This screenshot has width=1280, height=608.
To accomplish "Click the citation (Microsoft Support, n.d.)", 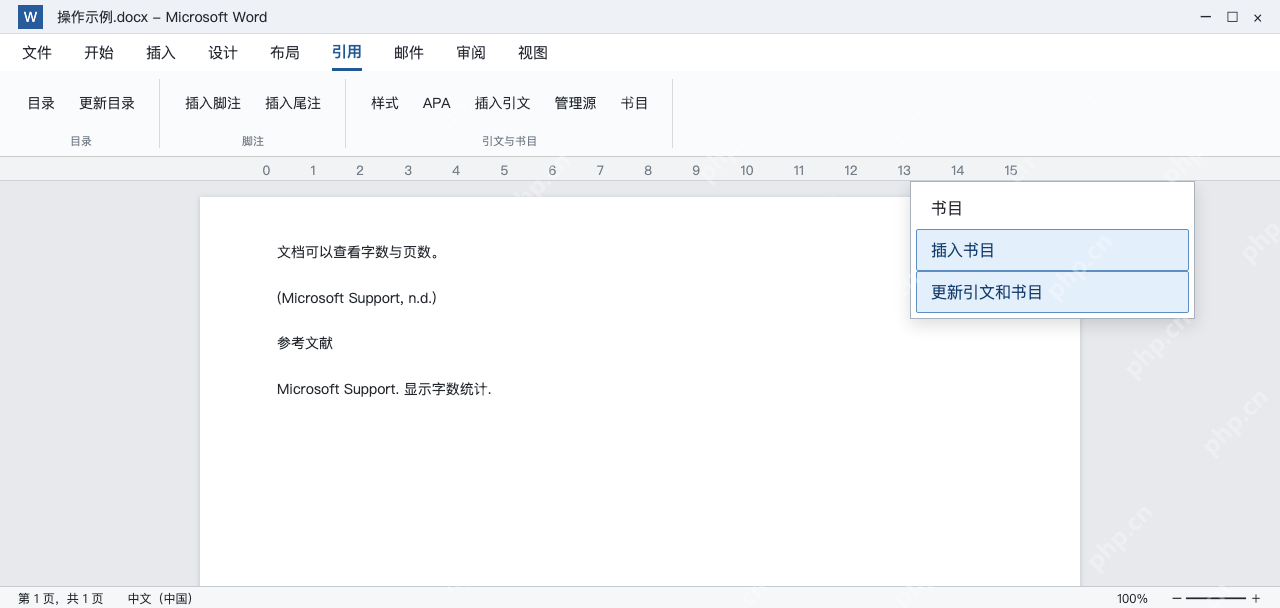I will [x=357, y=298].
